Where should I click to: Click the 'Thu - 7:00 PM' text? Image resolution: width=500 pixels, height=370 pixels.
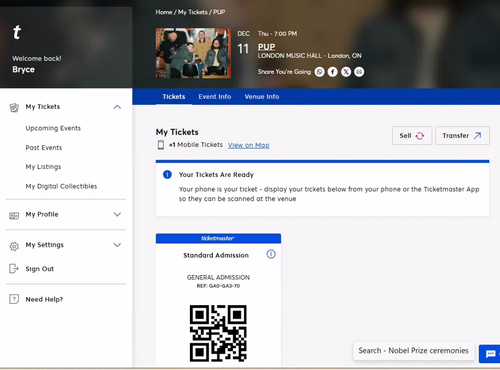pos(277,34)
